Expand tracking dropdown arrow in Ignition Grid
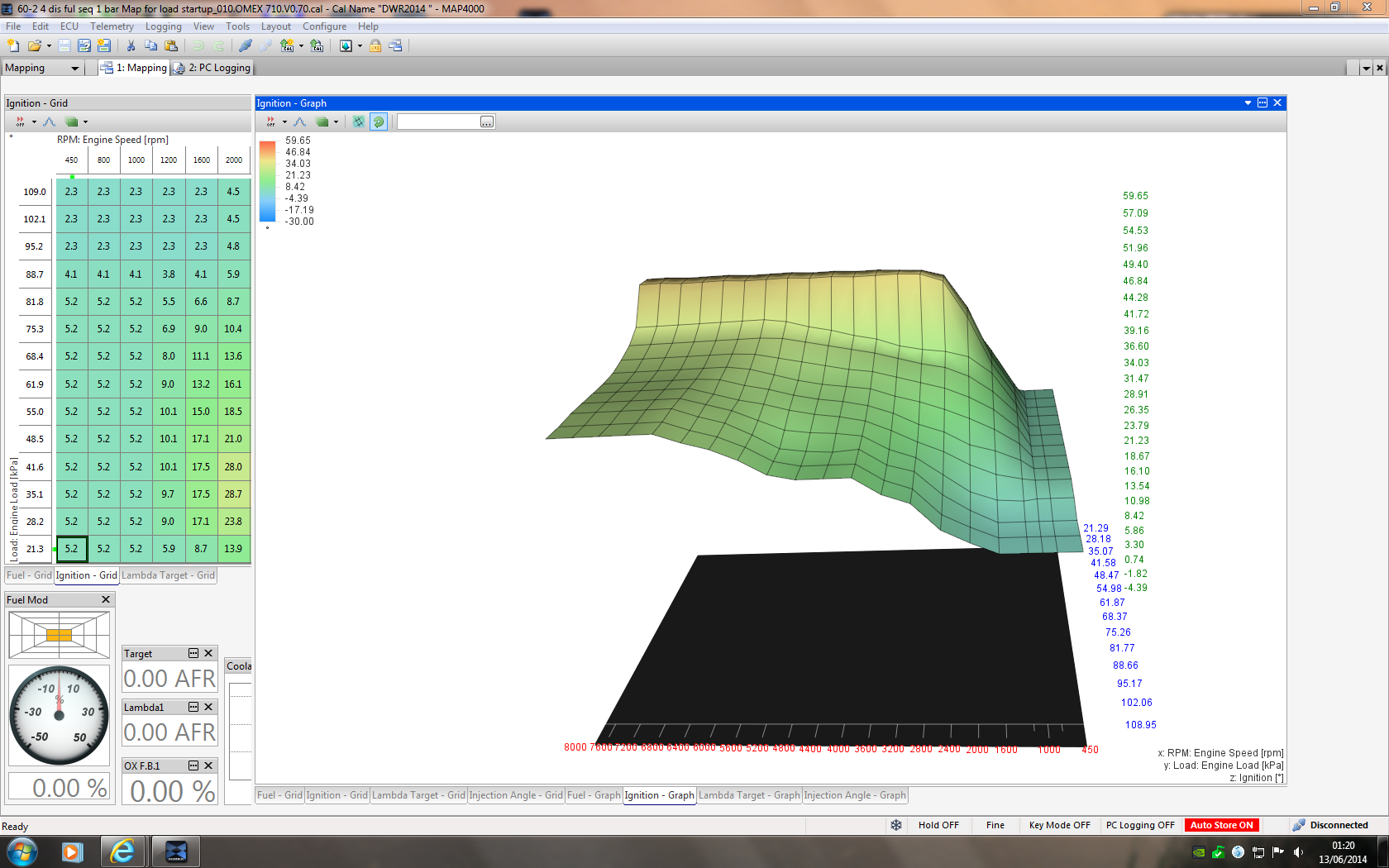 pyautogui.click(x=34, y=122)
